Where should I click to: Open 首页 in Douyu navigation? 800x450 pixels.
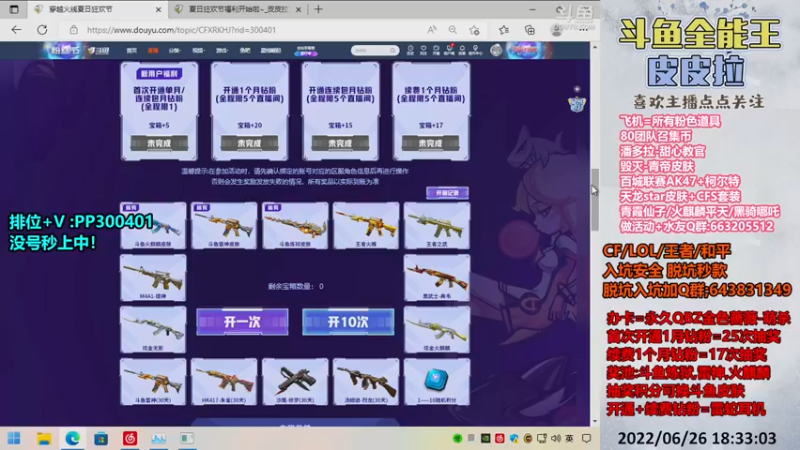point(132,51)
